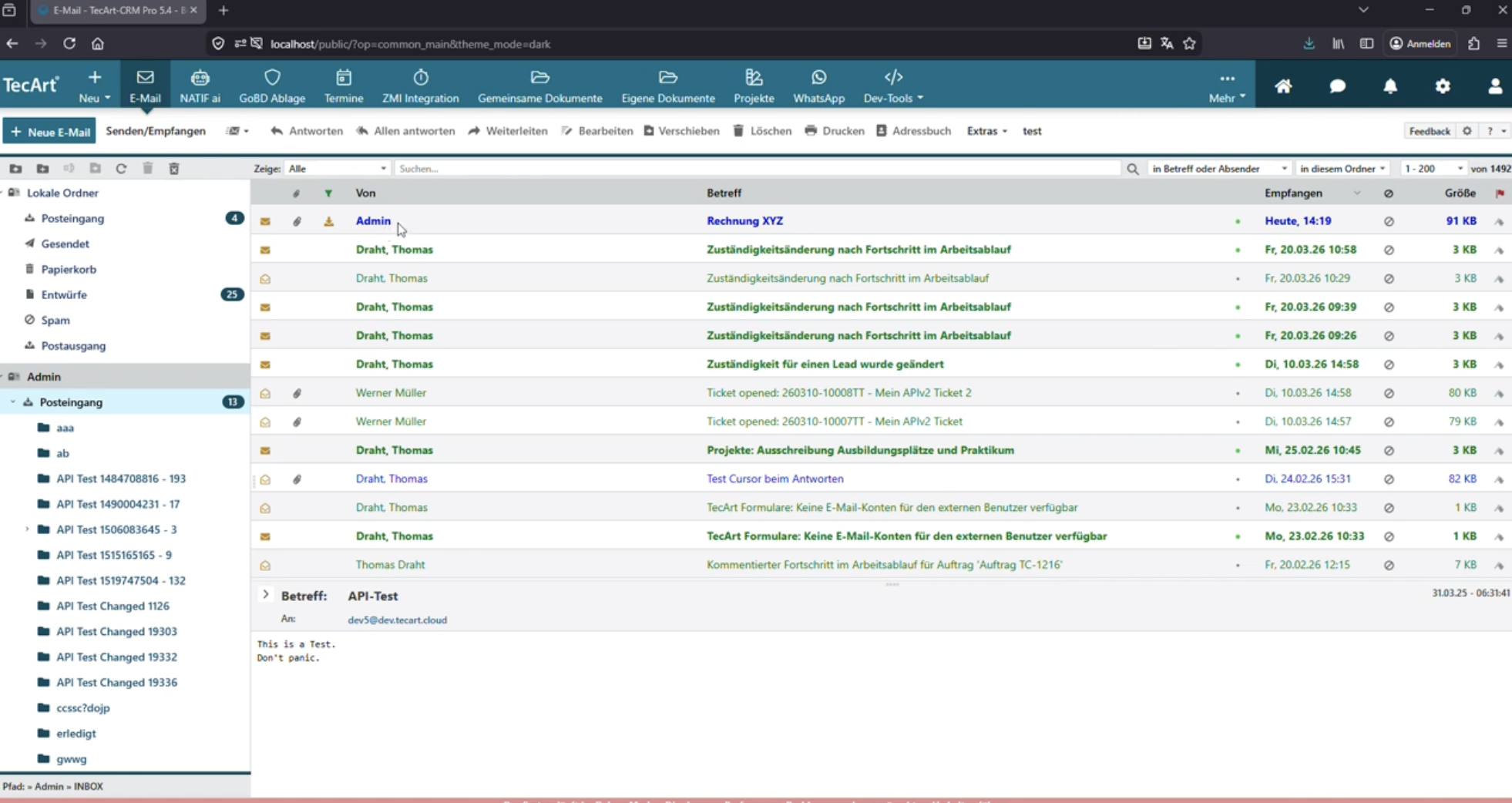Refresh the folder list

[121, 169]
